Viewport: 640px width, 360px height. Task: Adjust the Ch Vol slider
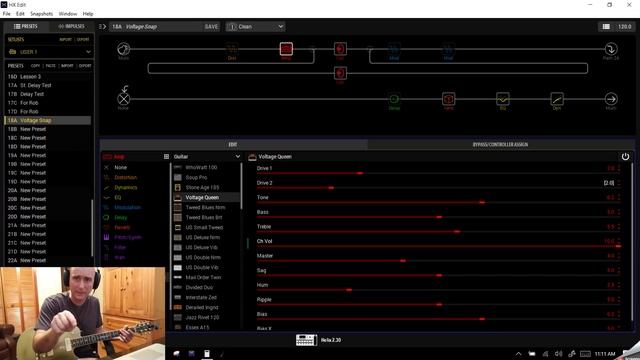[439, 247]
